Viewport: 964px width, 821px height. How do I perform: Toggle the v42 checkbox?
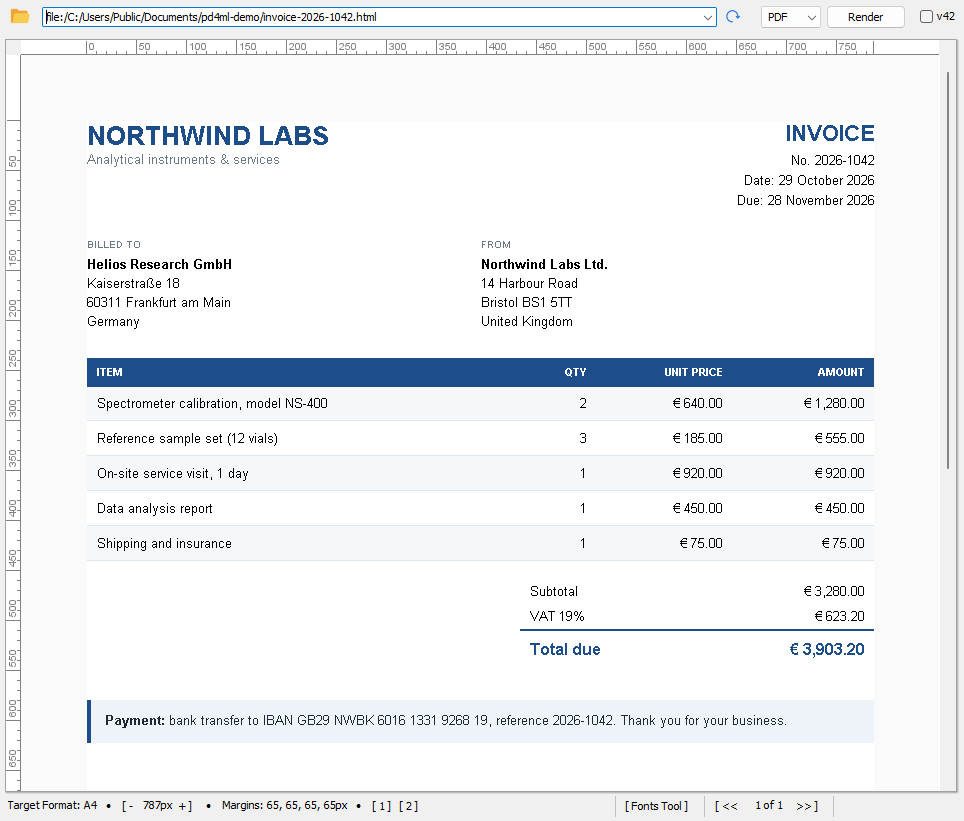[x=926, y=17]
